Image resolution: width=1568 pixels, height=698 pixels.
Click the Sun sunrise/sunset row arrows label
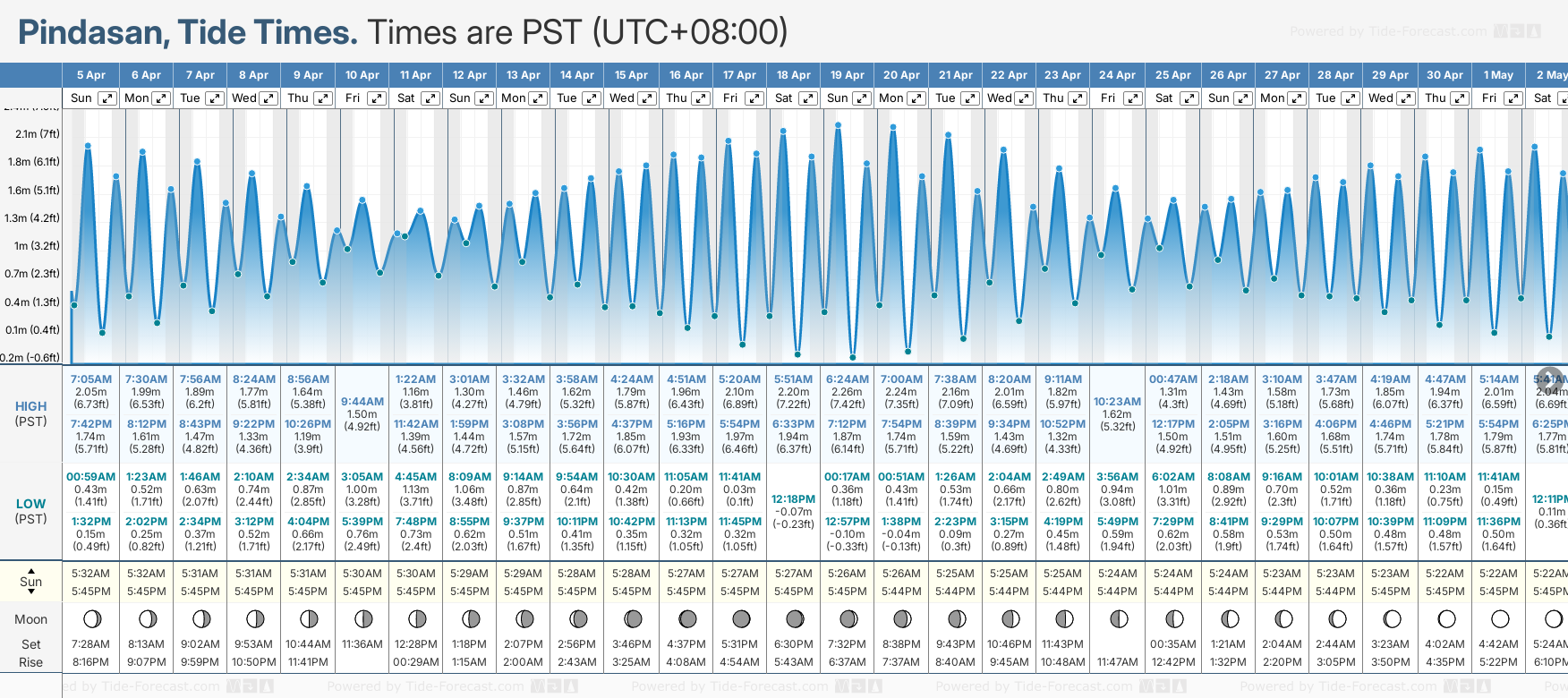30,581
